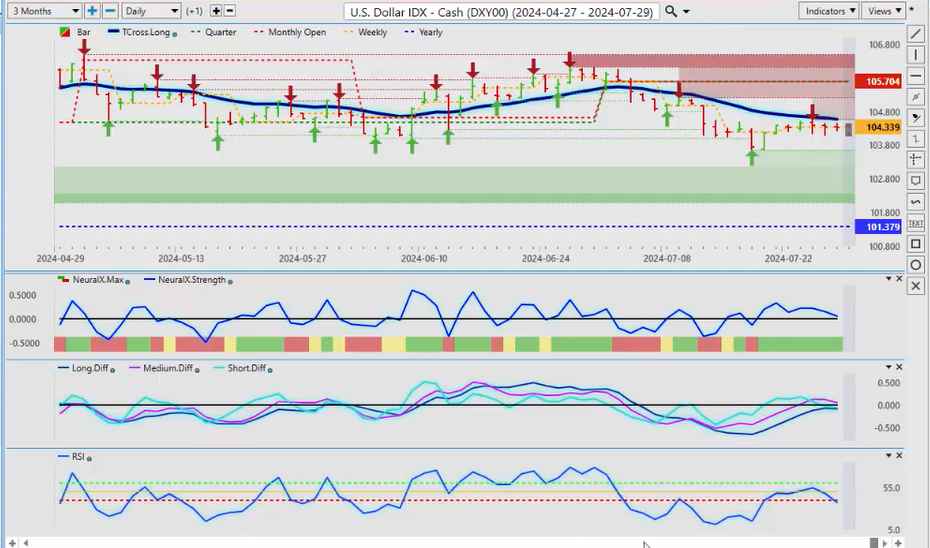Select the horizontal line drawing tool

[x=915, y=75]
